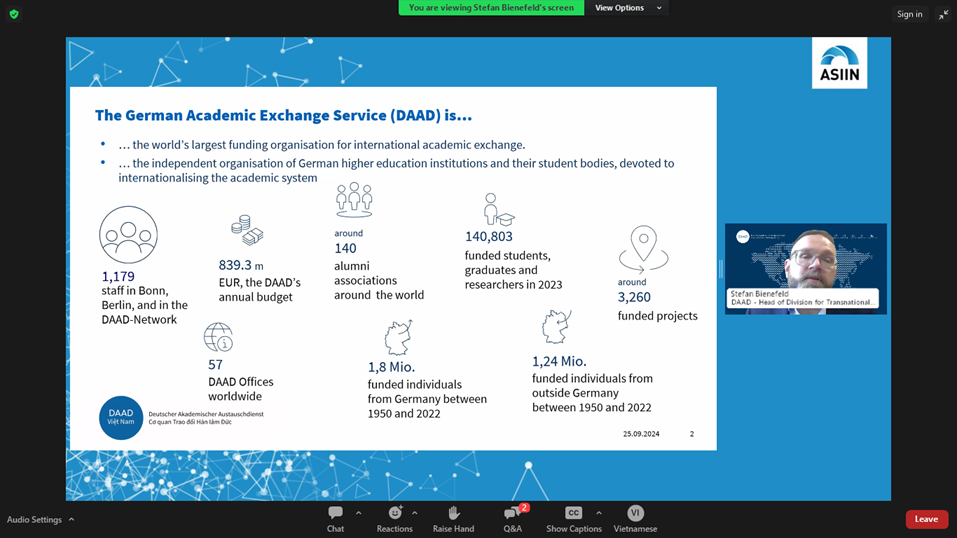
Task: Click the graduate student icon above 140,803
Action: 499,209
